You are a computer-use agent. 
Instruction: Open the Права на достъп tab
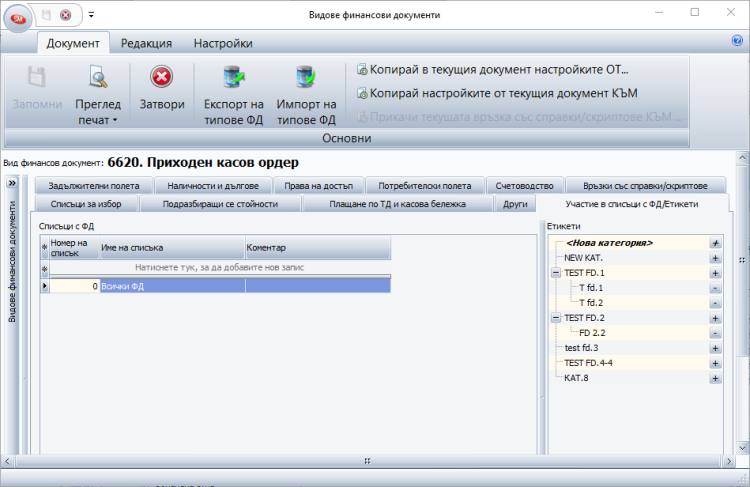pyautogui.click(x=319, y=186)
